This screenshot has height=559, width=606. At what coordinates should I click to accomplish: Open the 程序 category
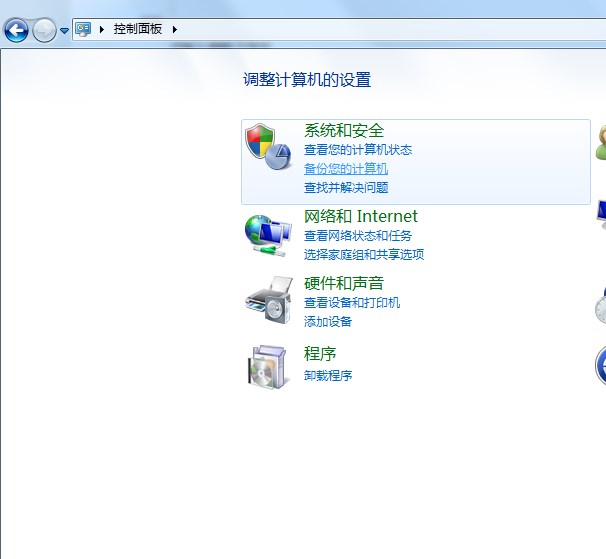pos(320,353)
